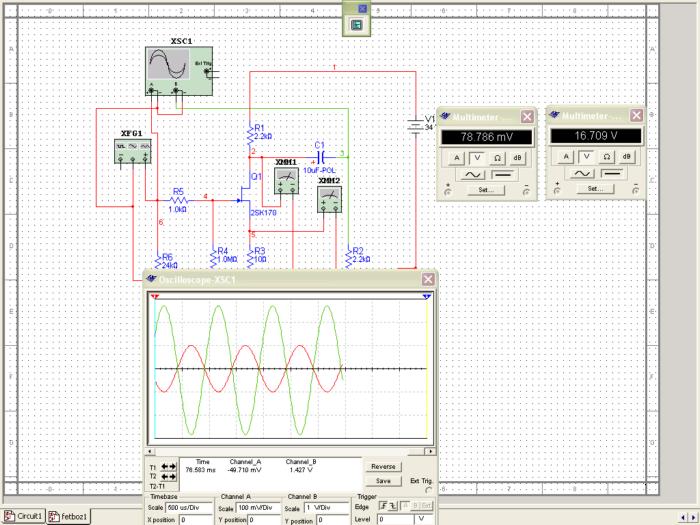The height and width of the screenshot is (525, 700).
Task: Close the multimeter window showing 78.786 mV
Action: point(527,117)
